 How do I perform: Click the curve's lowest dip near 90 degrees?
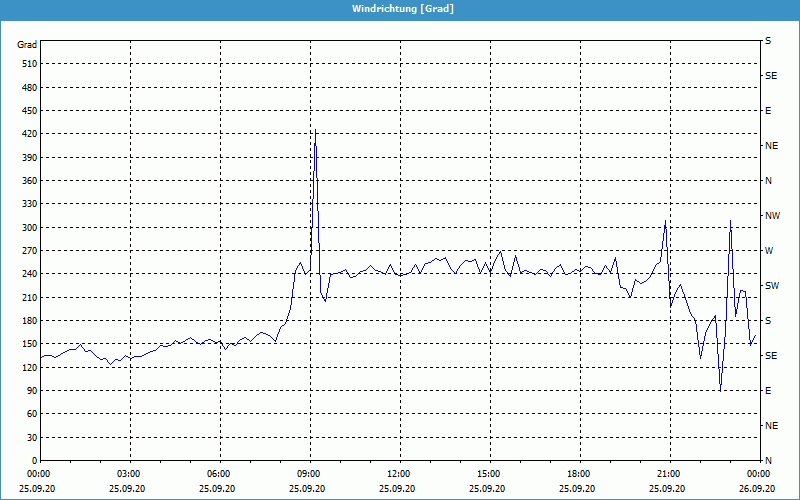tap(720, 390)
